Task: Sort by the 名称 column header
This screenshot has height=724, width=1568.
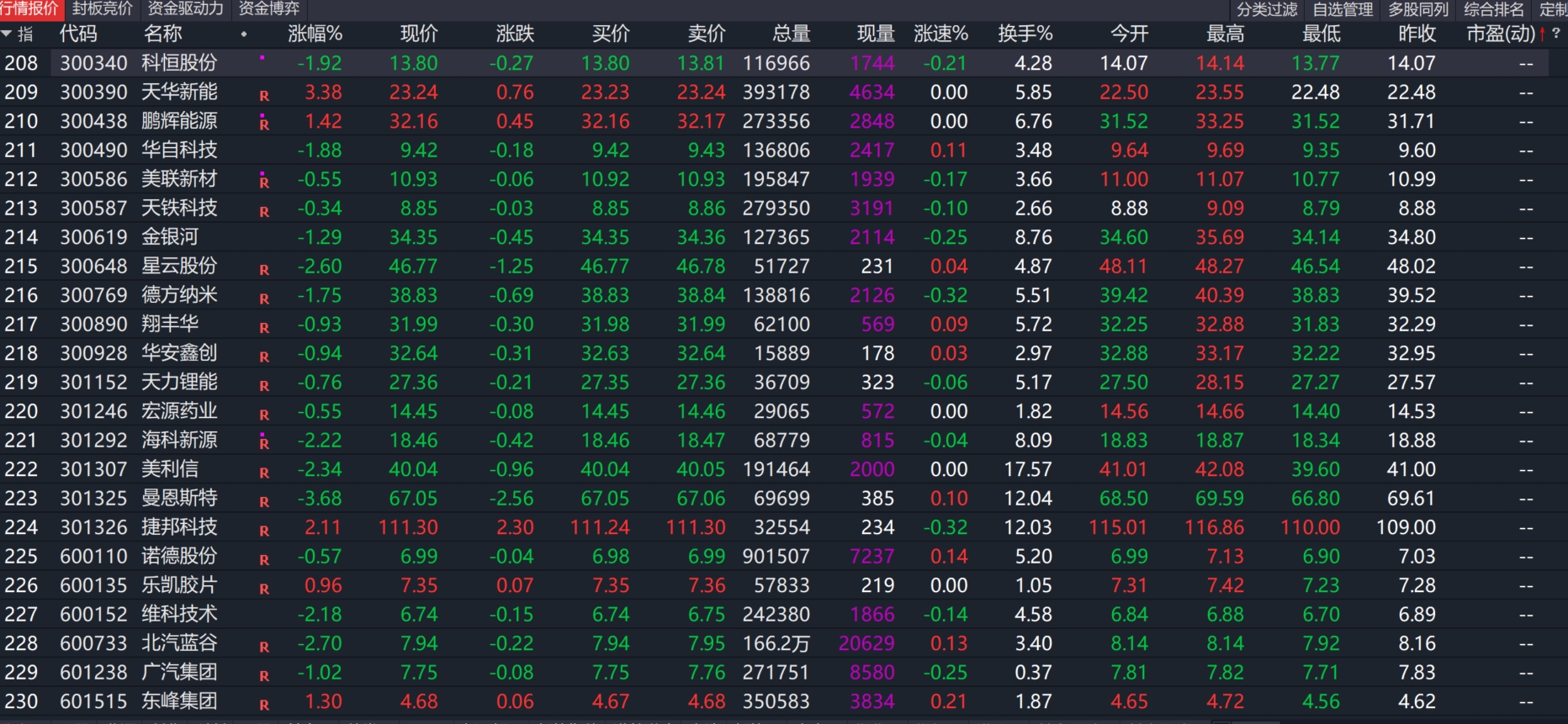Action: click(162, 34)
